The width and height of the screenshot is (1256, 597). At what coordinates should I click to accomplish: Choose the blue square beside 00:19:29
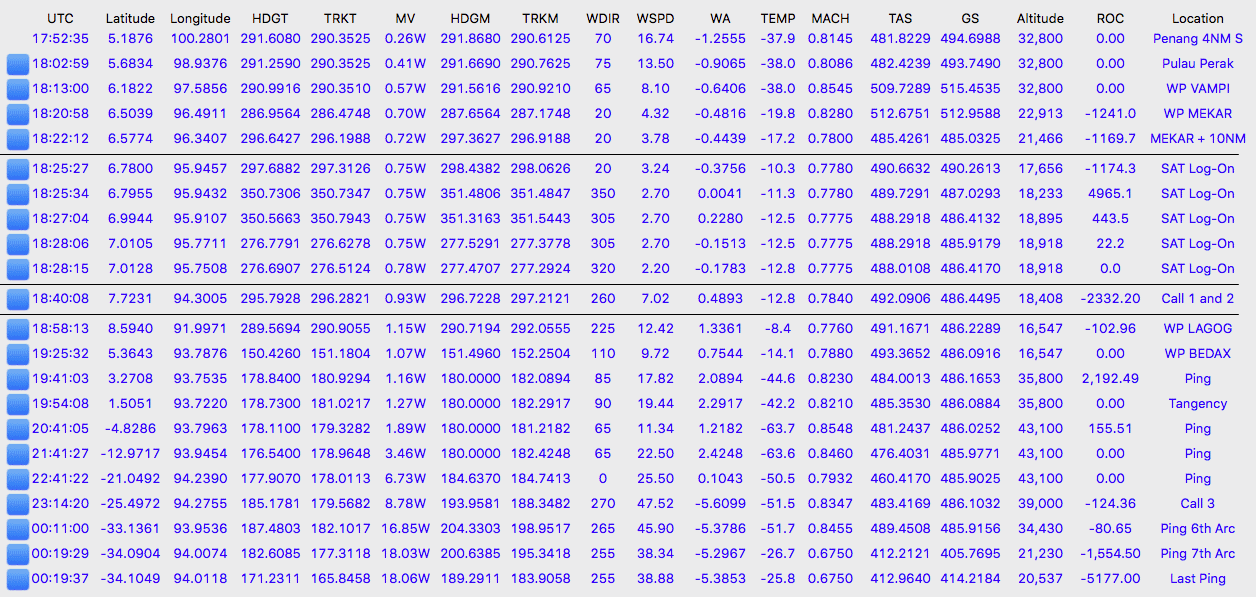tap(18, 555)
